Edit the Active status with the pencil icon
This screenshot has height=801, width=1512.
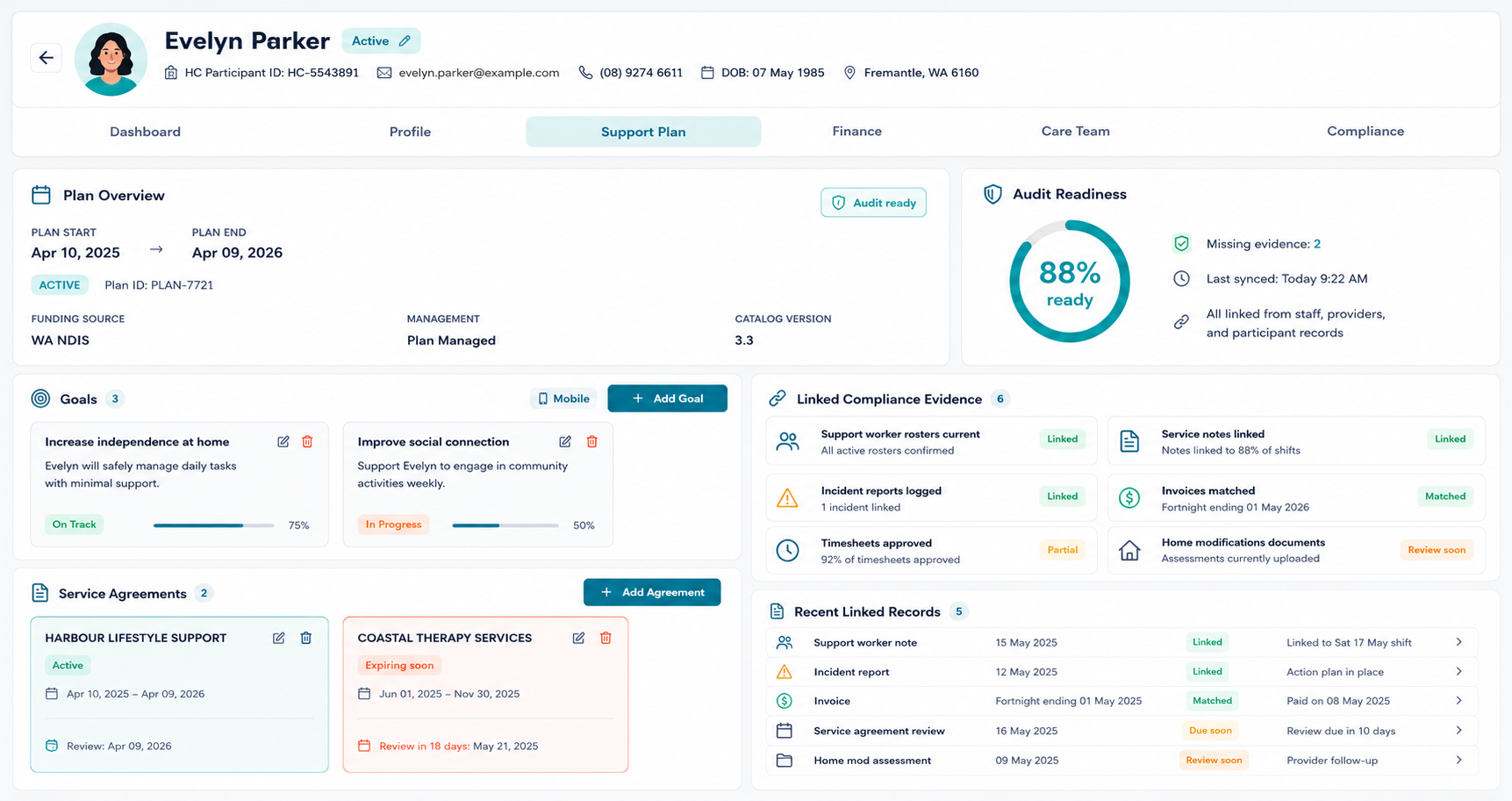(x=405, y=41)
